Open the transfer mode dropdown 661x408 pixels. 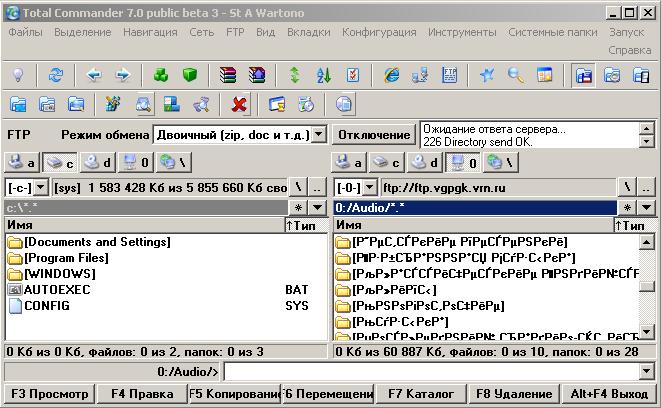pyautogui.click(x=319, y=134)
